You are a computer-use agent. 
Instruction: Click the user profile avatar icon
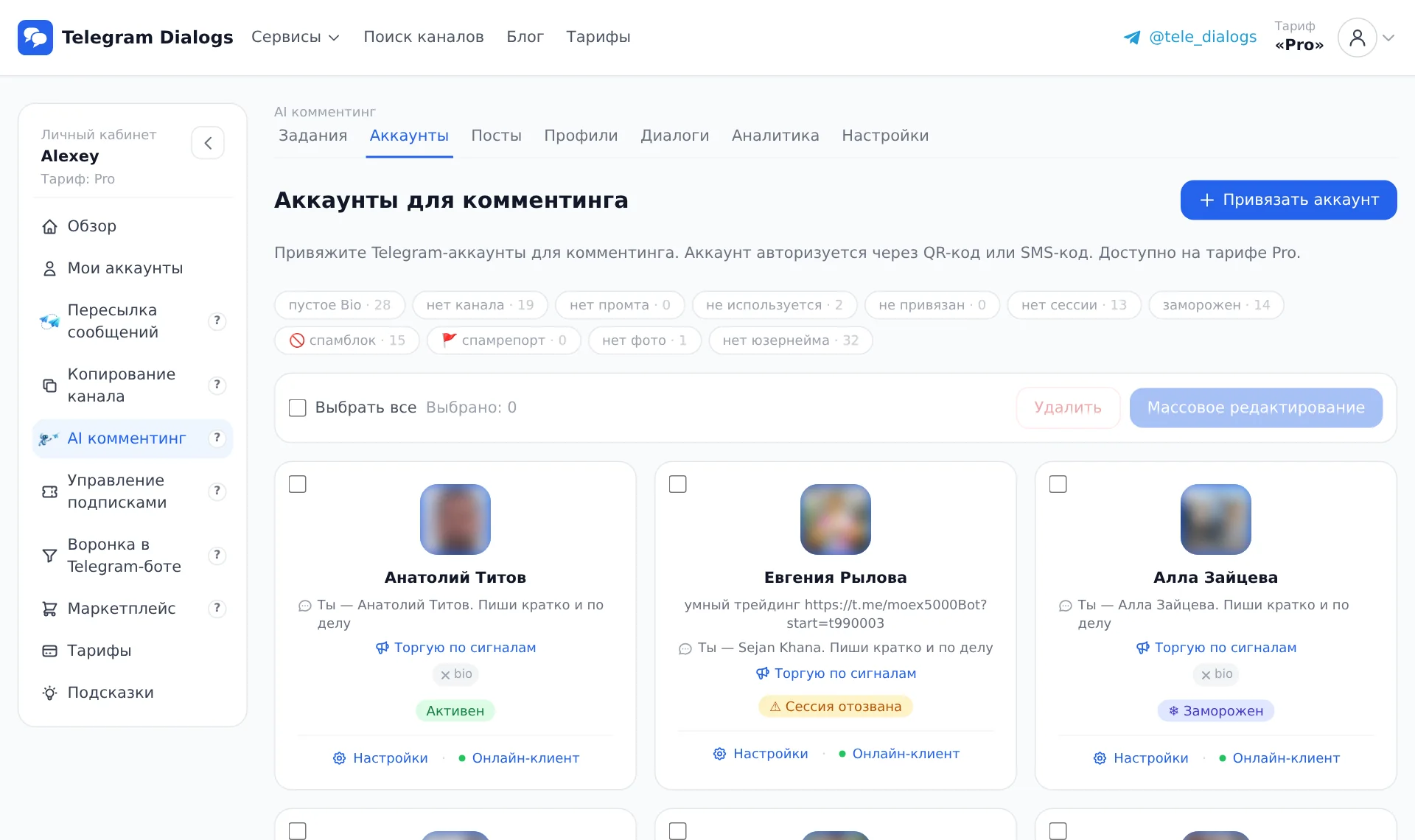(1357, 38)
